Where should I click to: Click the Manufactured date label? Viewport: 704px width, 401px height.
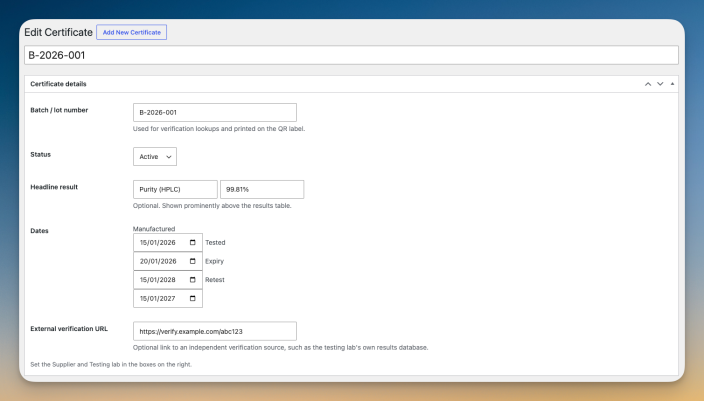[154, 229]
